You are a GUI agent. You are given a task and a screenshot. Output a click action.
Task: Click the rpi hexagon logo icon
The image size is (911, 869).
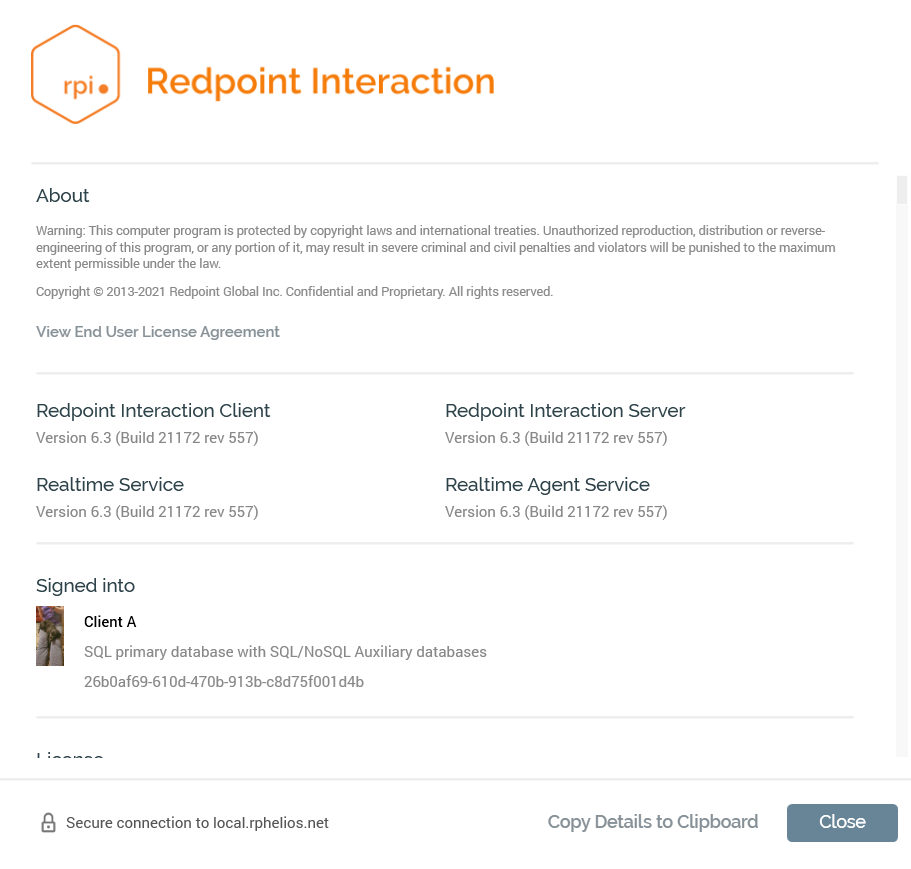[75, 73]
